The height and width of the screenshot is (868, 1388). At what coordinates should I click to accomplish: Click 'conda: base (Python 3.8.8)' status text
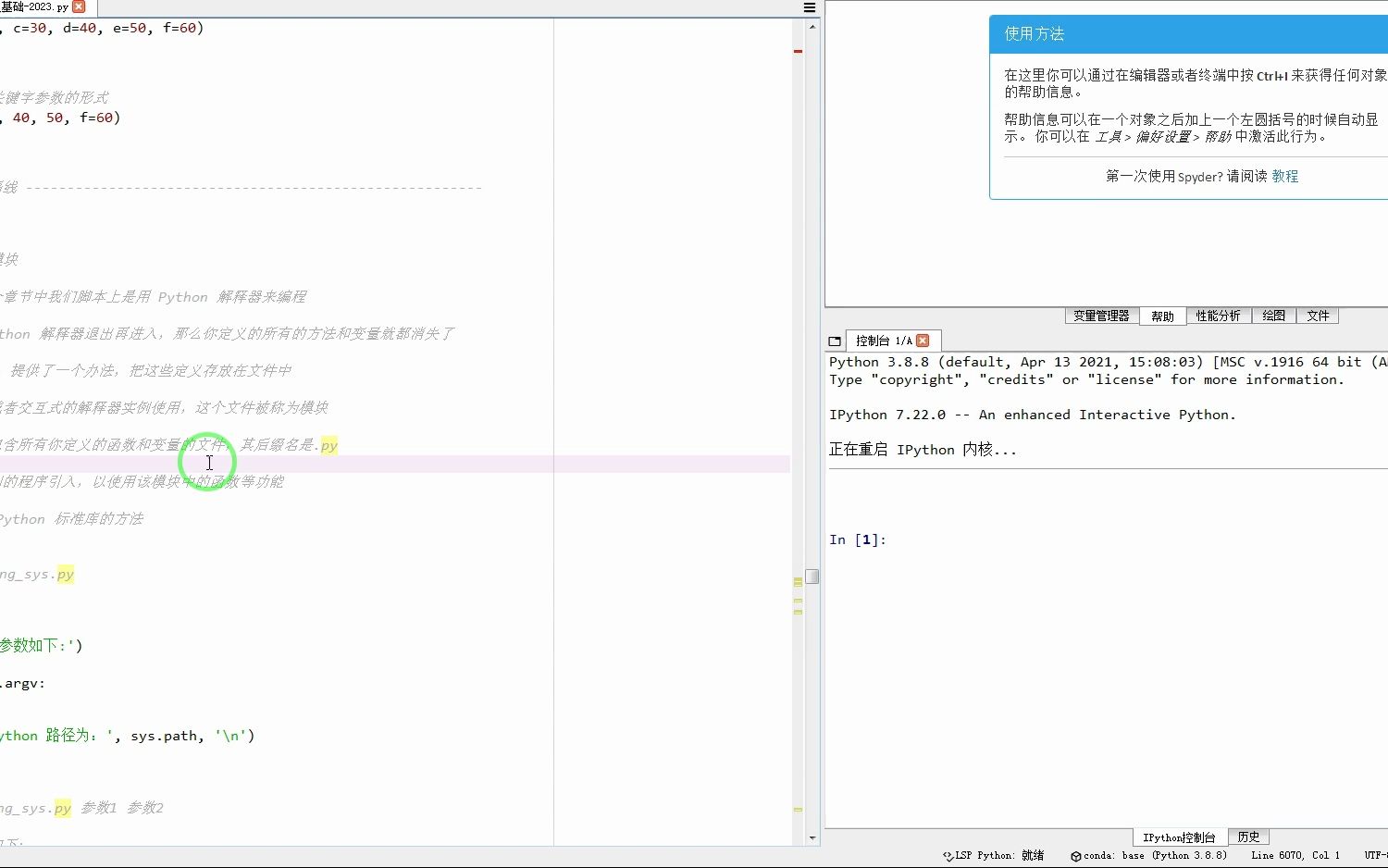click(1156, 856)
